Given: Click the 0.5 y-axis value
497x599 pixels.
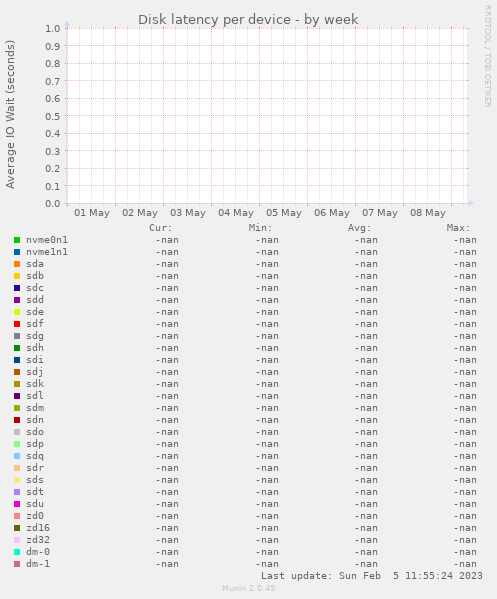Looking at the screenshot, I should click(53, 116).
